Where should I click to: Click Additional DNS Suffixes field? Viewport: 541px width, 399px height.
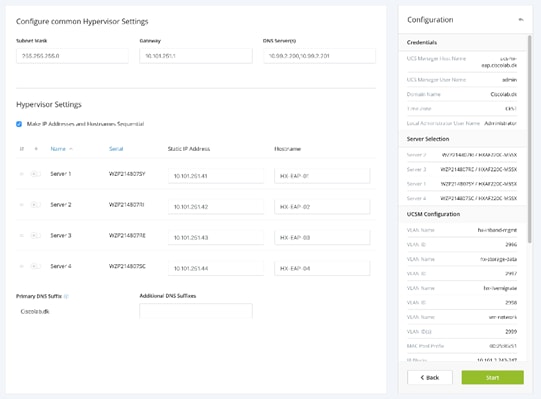[x=196, y=311]
